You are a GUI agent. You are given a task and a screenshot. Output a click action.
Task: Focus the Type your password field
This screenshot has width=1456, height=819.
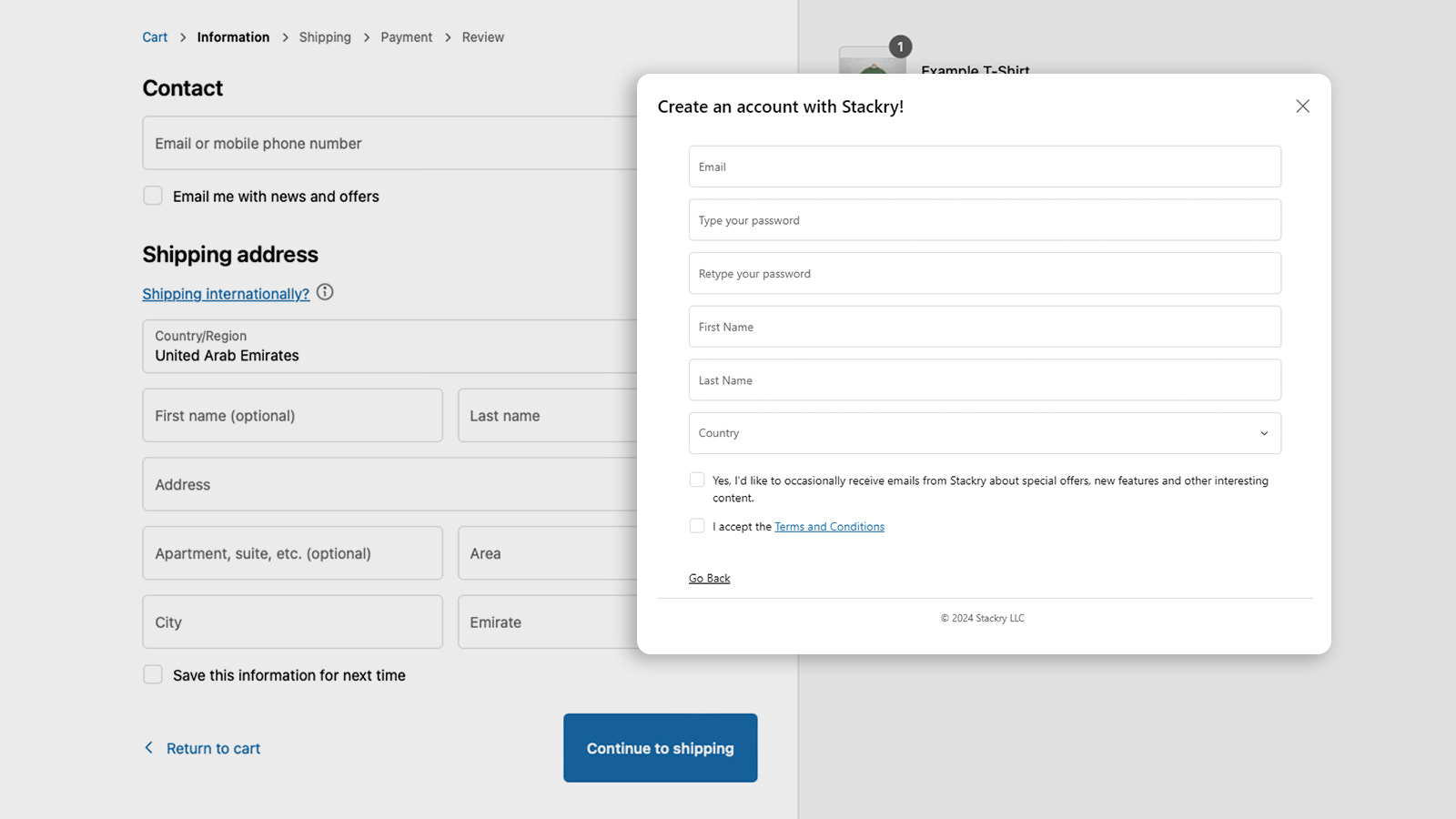click(x=985, y=220)
